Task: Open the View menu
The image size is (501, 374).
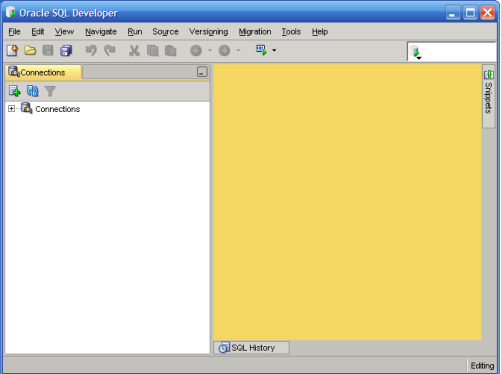Action: 64,32
